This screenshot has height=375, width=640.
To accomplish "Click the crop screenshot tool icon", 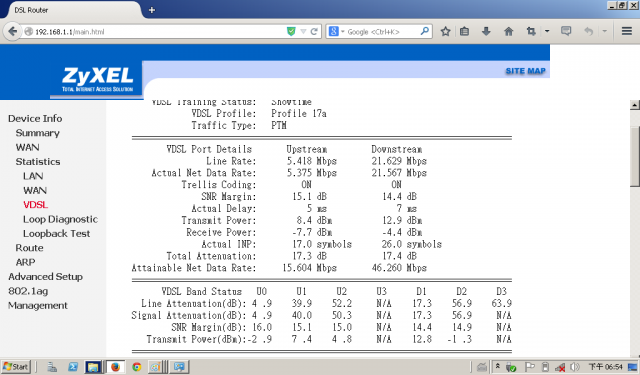I will click(531, 31).
